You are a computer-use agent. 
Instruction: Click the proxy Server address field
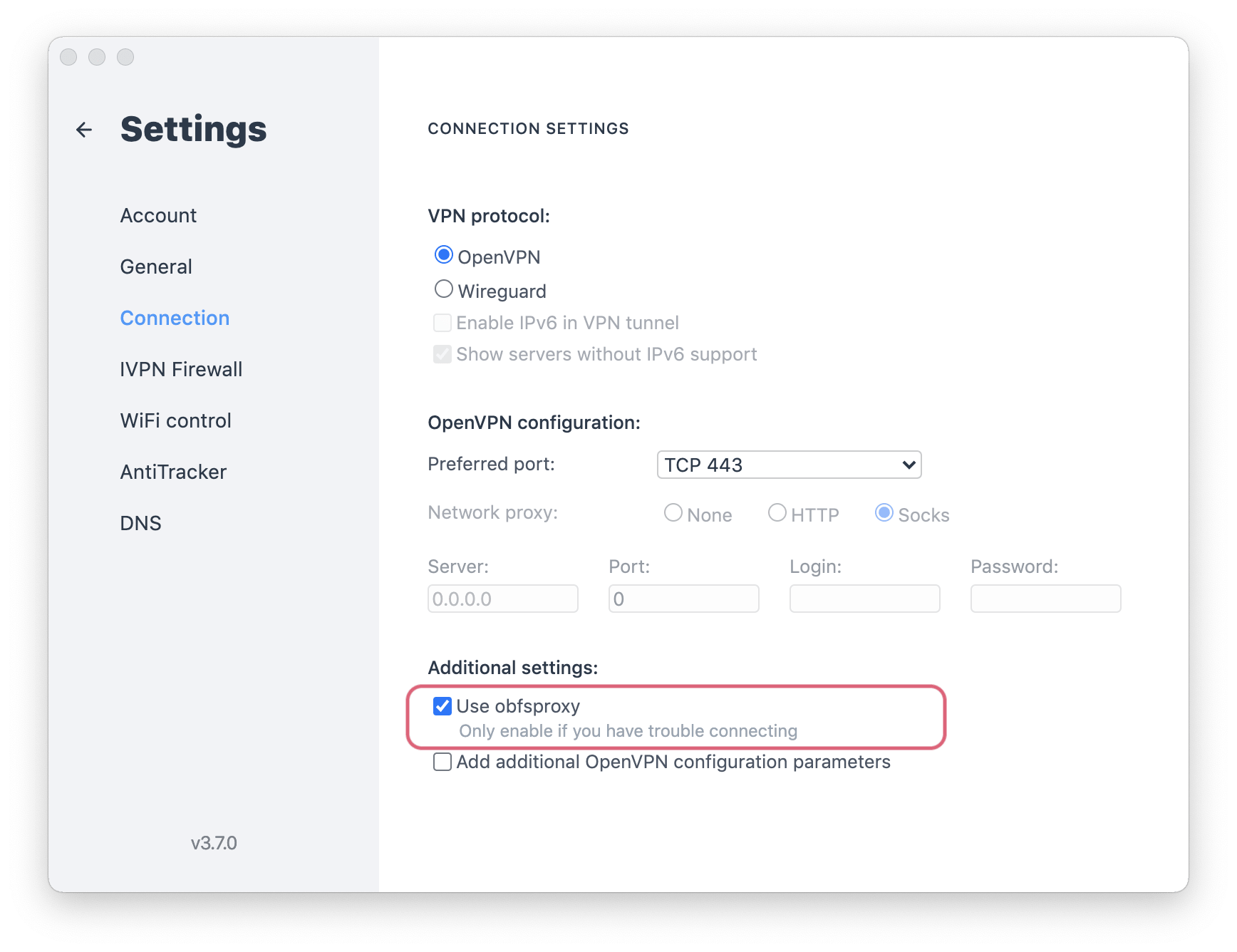[x=502, y=599]
